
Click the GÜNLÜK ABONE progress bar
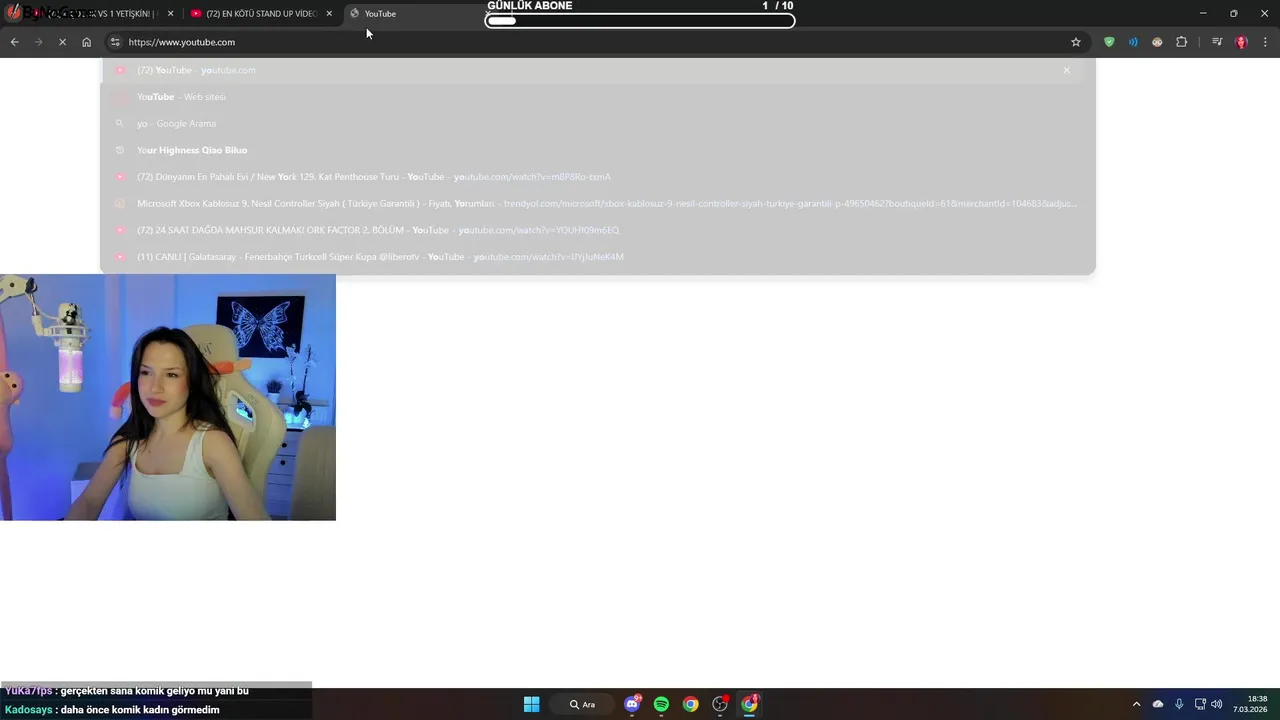click(640, 20)
